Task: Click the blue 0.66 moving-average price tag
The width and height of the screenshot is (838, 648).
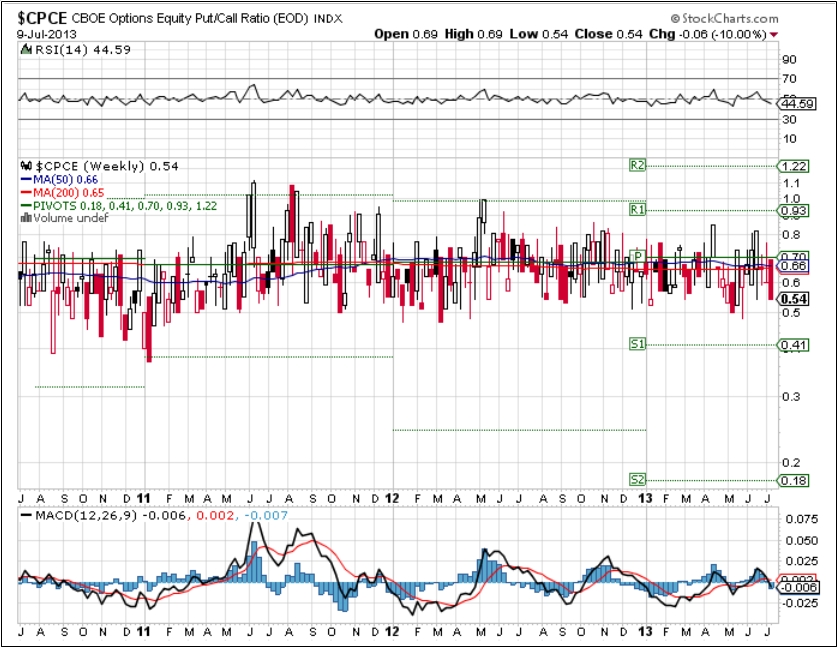Action: point(794,266)
